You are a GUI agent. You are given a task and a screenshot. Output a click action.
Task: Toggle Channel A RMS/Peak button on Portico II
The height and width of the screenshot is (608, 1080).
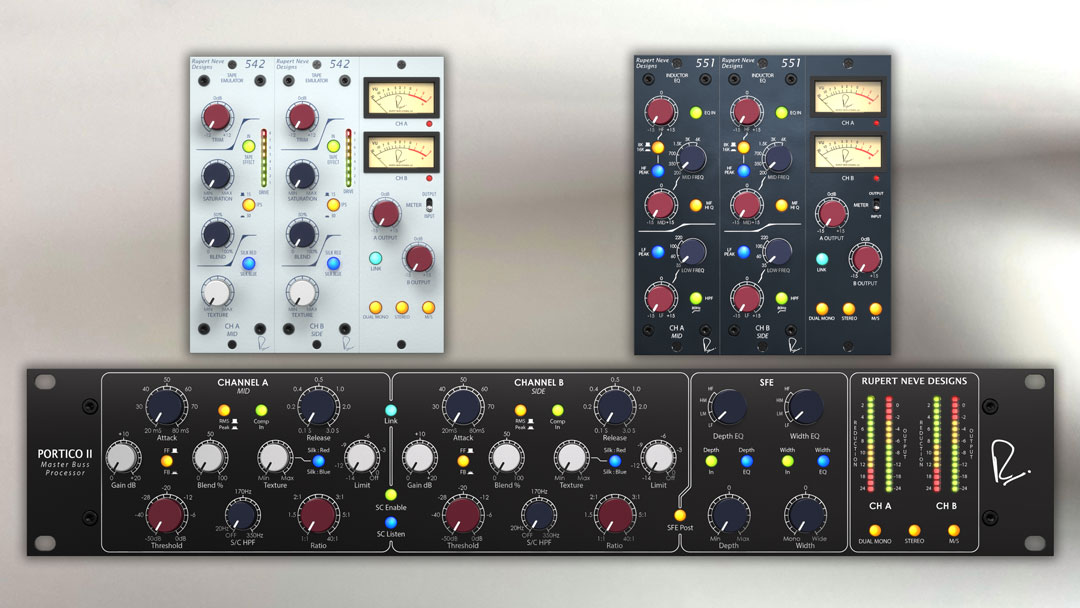tap(224, 410)
